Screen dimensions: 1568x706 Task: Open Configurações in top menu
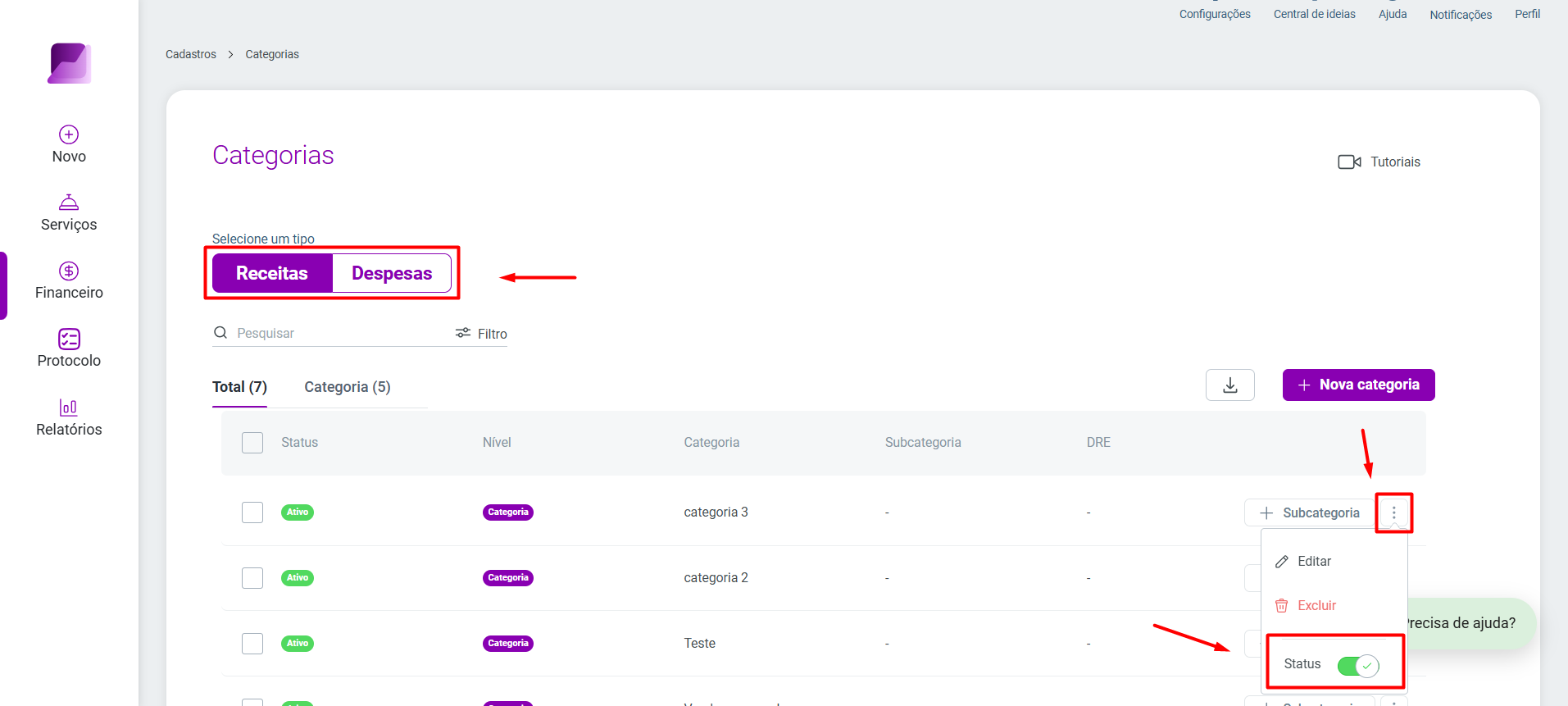tap(1215, 14)
